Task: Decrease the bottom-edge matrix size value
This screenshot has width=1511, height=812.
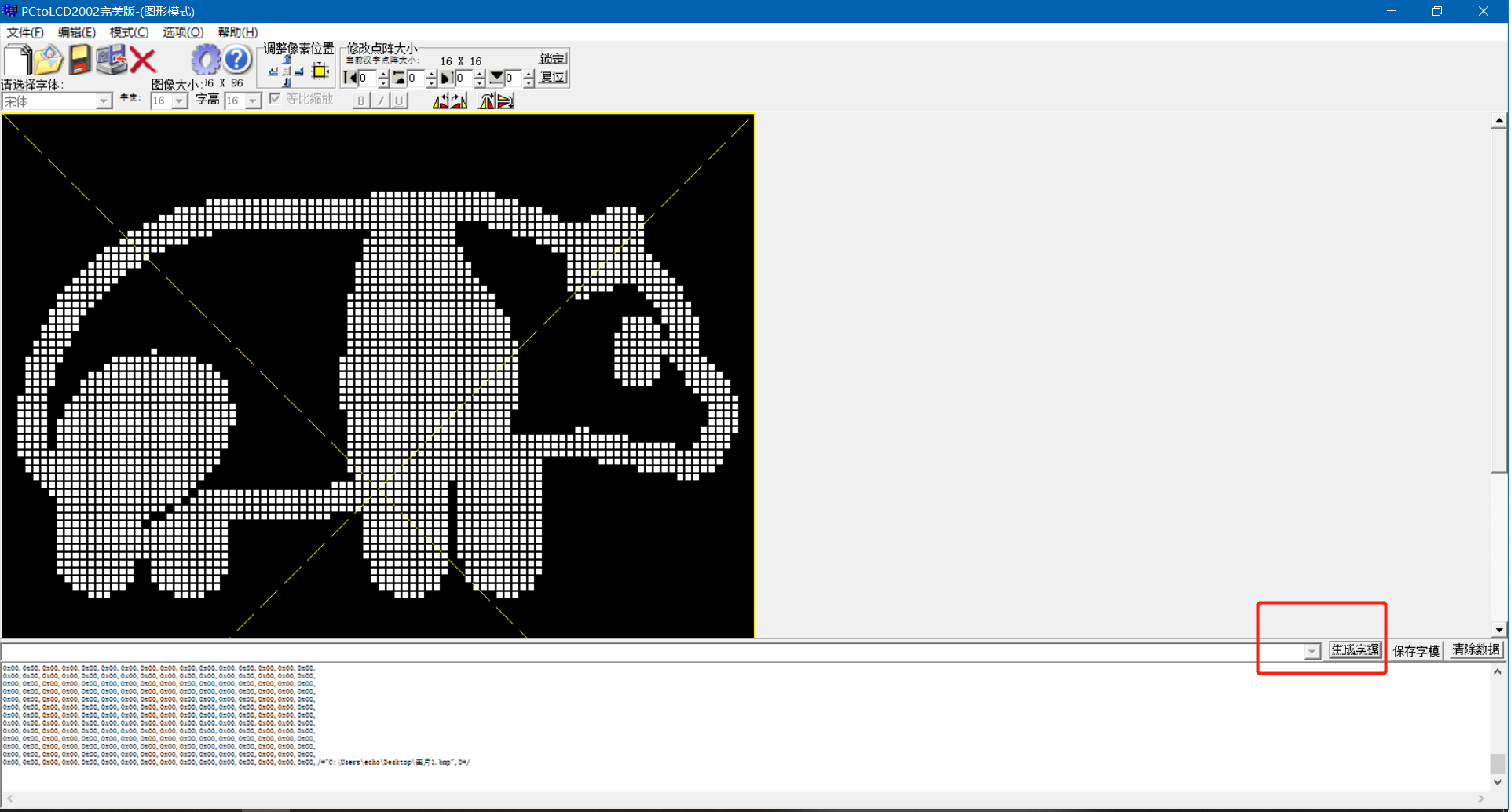Action: pyautogui.click(x=529, y=82)
